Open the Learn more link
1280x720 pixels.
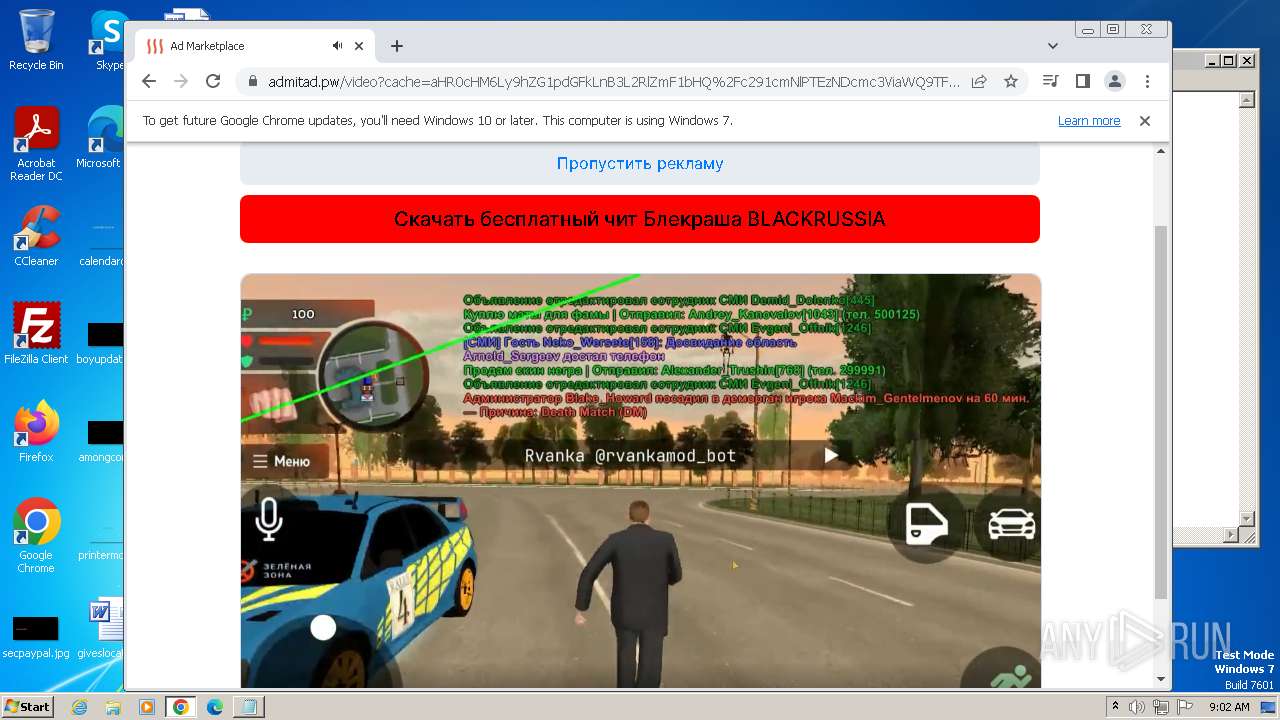click(1089, 121)
